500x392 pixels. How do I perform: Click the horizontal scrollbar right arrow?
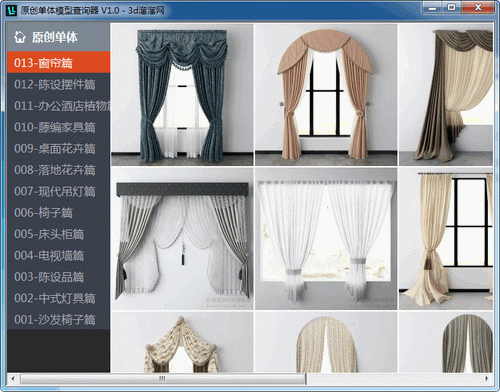point(487,378)
